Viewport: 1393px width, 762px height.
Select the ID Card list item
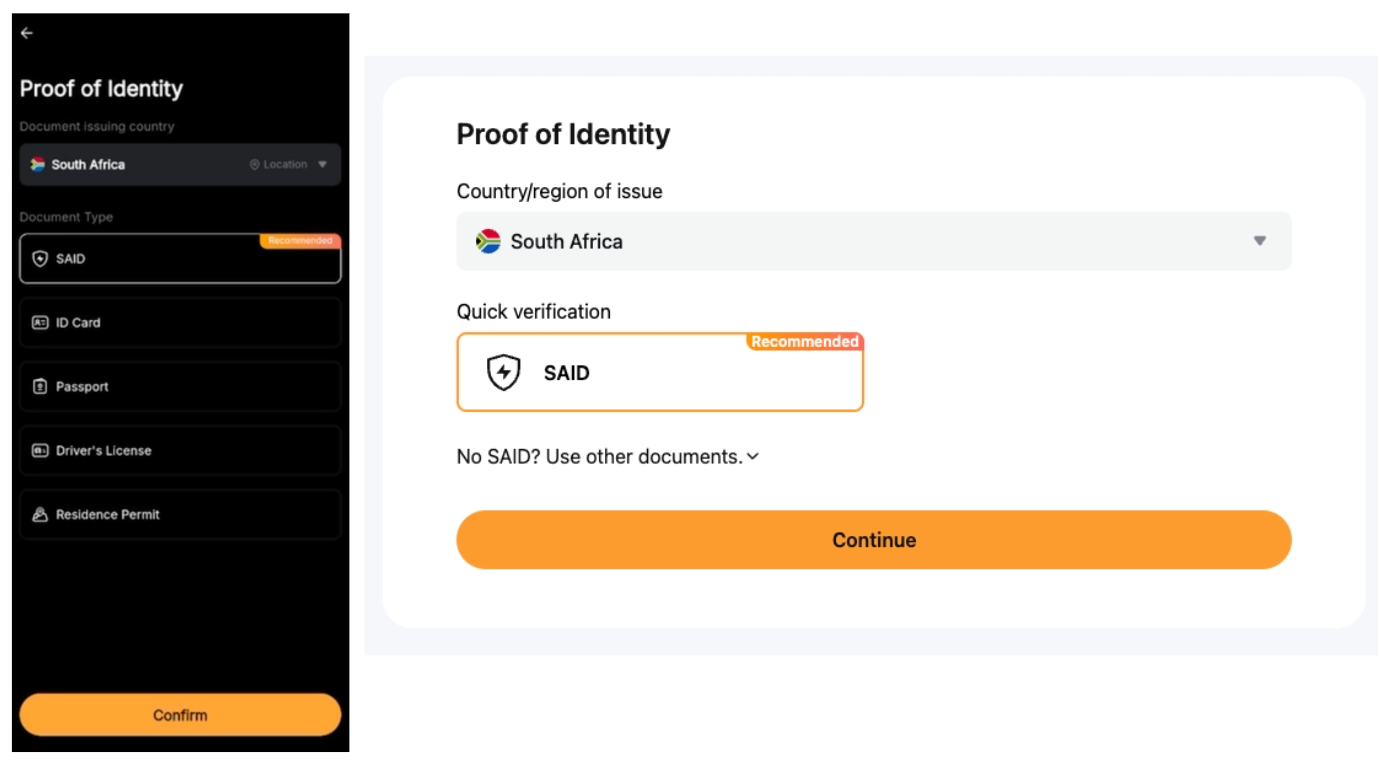[180, 323]
